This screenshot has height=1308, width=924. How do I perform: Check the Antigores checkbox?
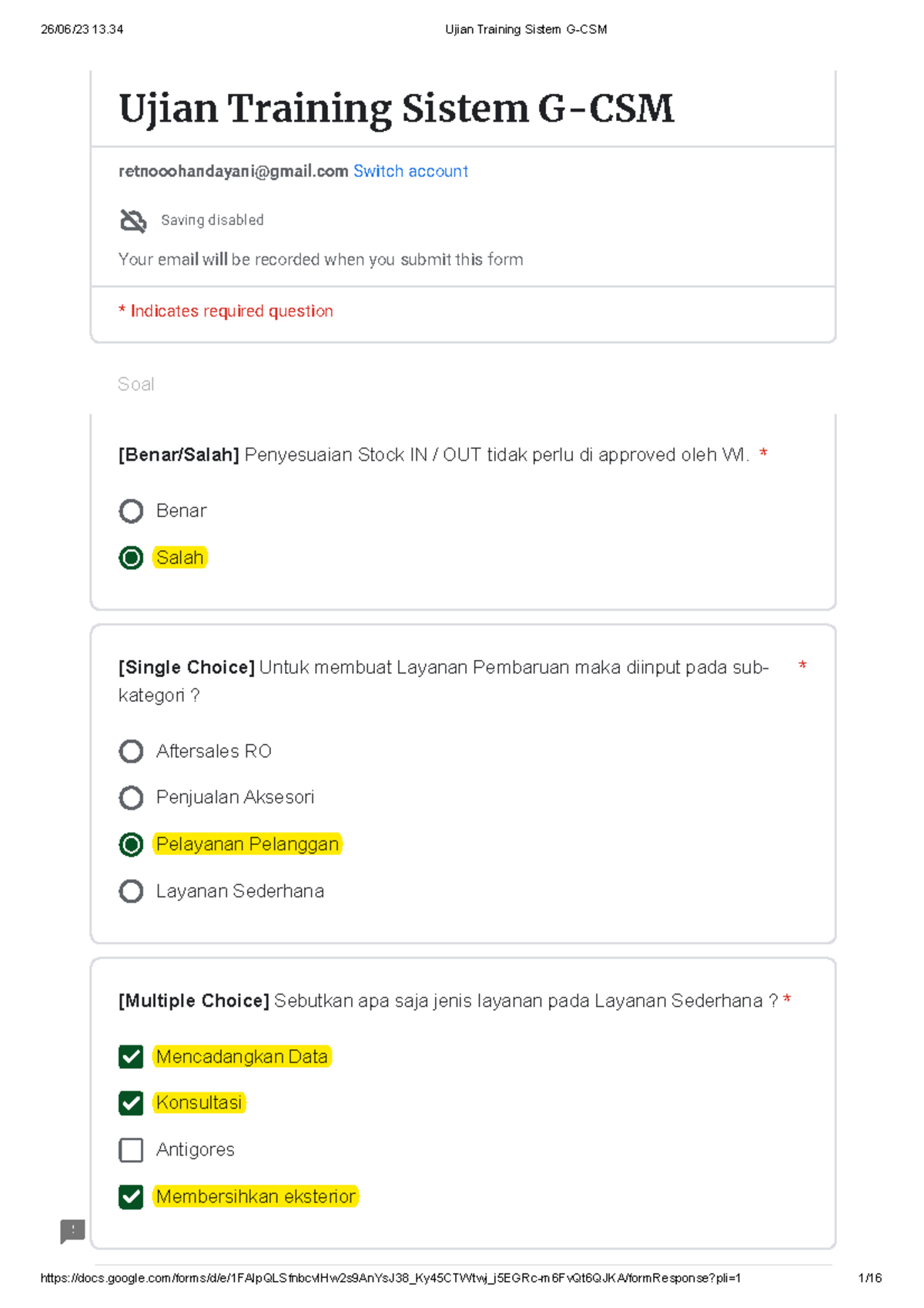[131, 1150]
